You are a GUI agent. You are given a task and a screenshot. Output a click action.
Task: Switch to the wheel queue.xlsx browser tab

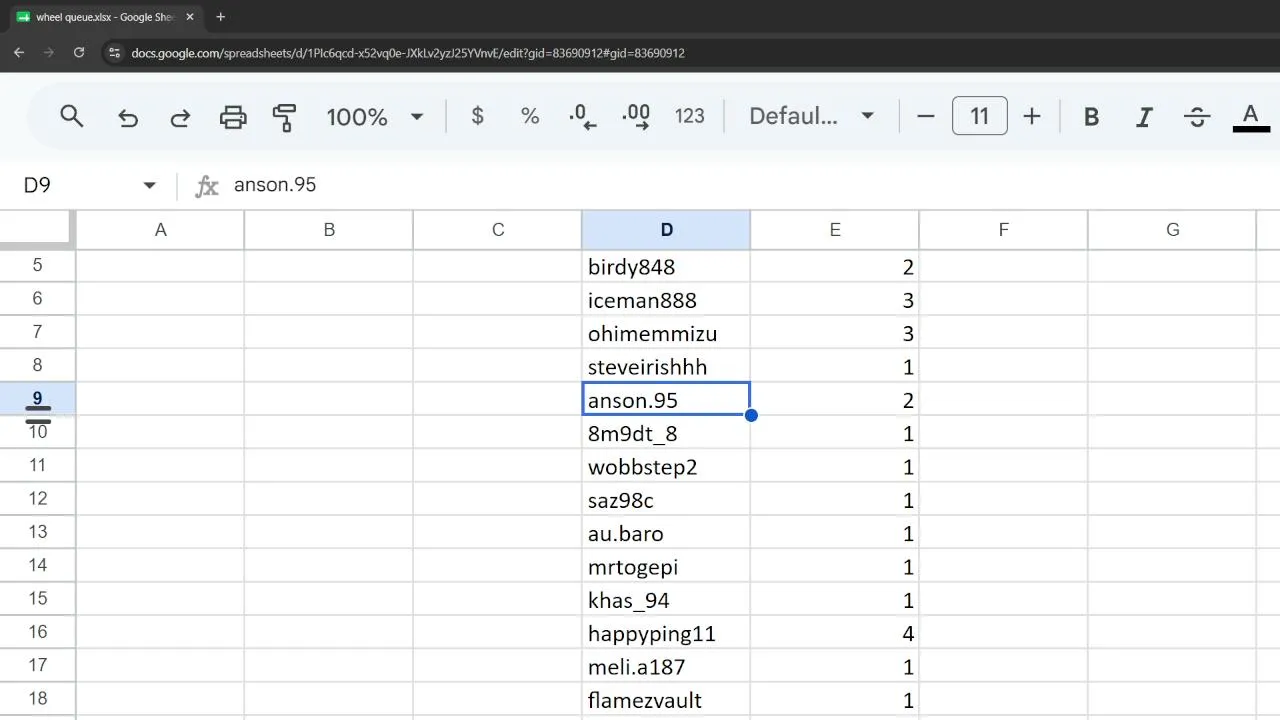point(103,17)
